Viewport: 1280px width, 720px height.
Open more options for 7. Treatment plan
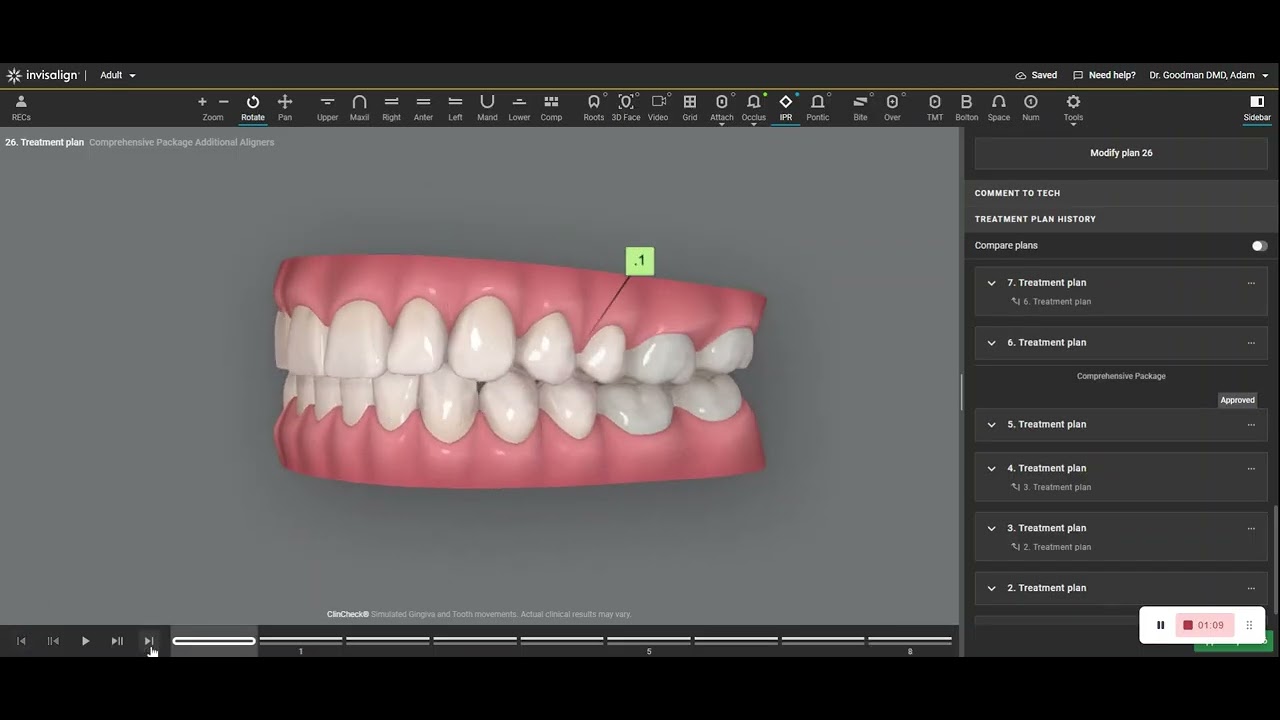(1251, 283)
